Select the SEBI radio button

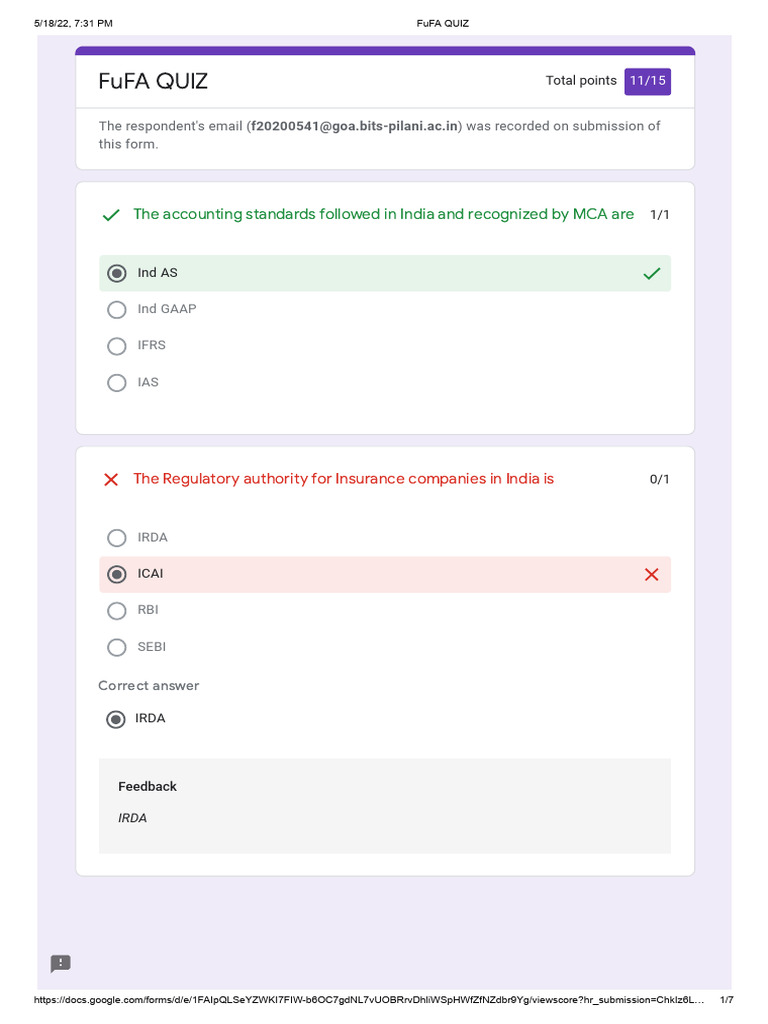[117, 647]
